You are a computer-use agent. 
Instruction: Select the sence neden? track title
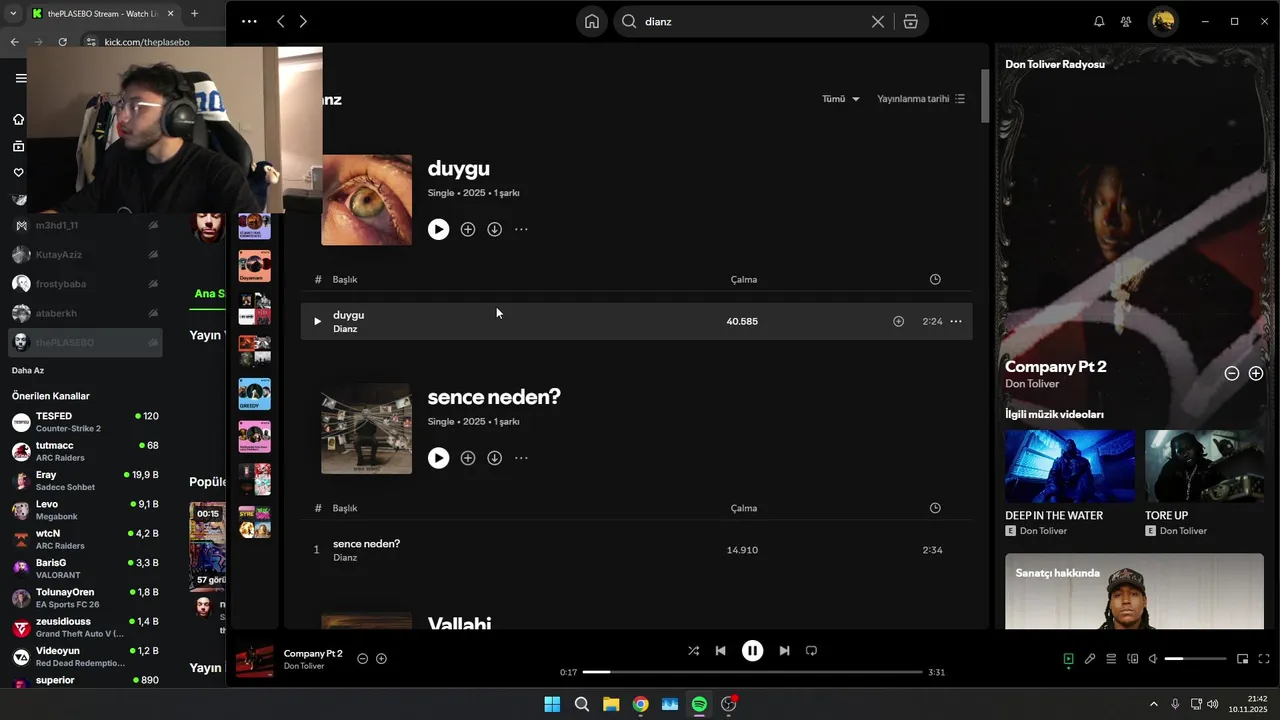coord(366,543)
